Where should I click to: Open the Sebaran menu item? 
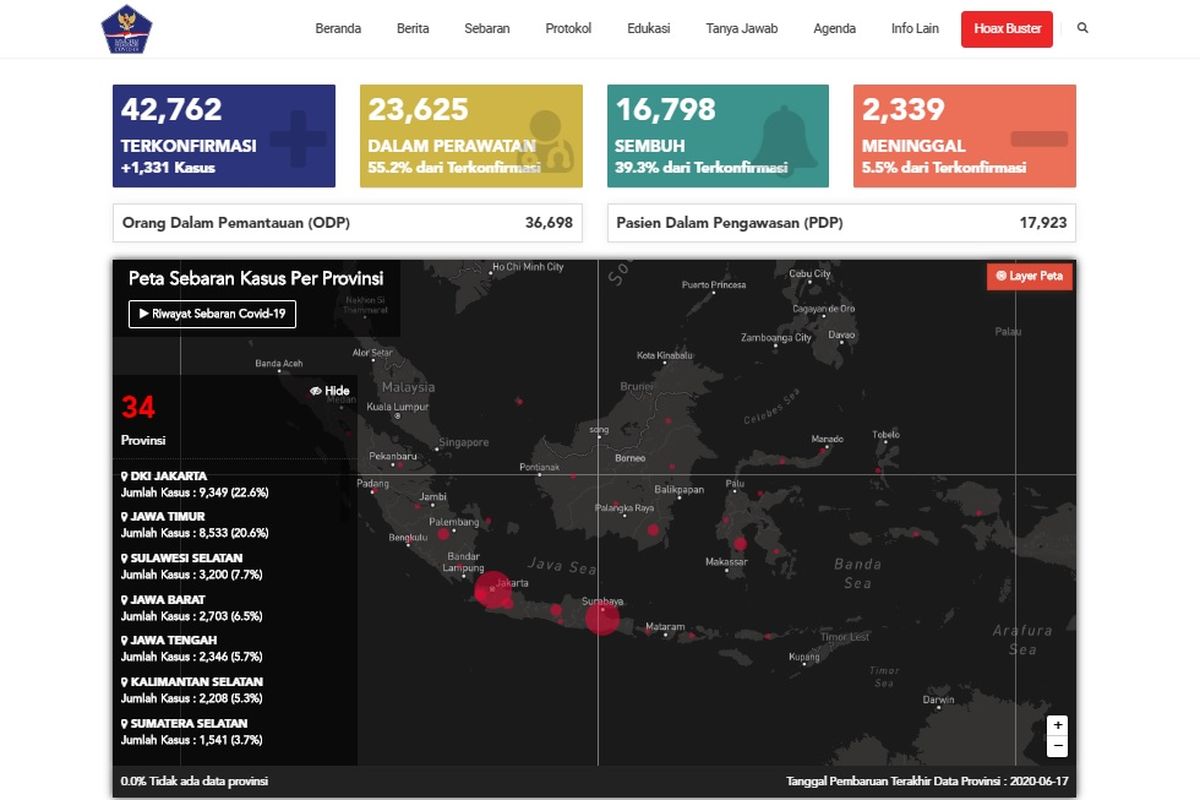(x=487, y=28)
